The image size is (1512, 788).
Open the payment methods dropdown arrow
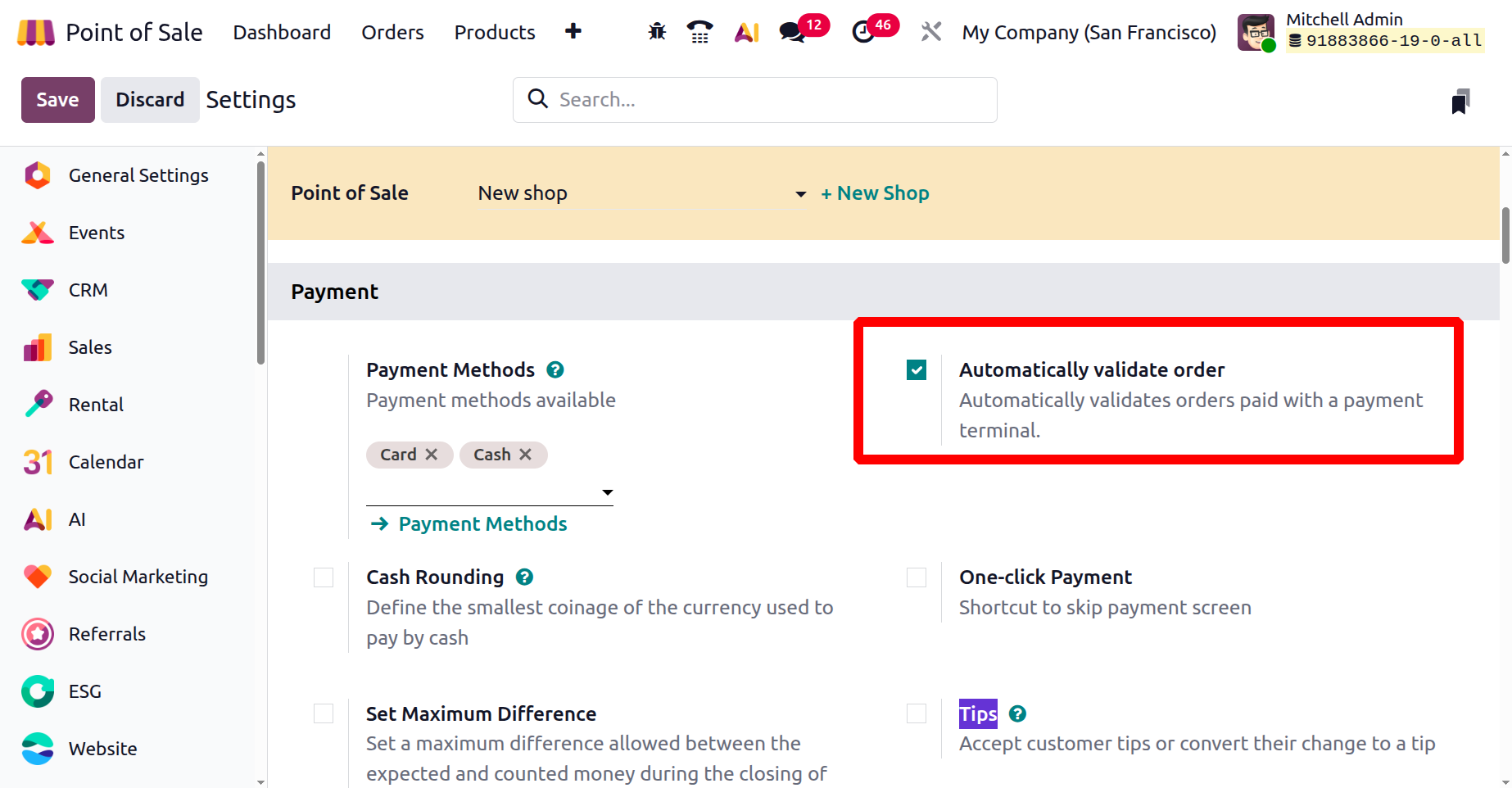(x=608, y=492)
